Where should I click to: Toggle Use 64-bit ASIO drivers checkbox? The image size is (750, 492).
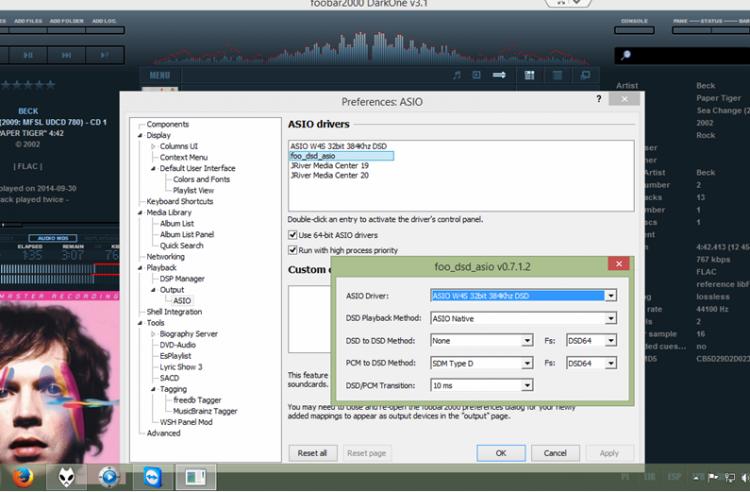click(x=292, y=235)
